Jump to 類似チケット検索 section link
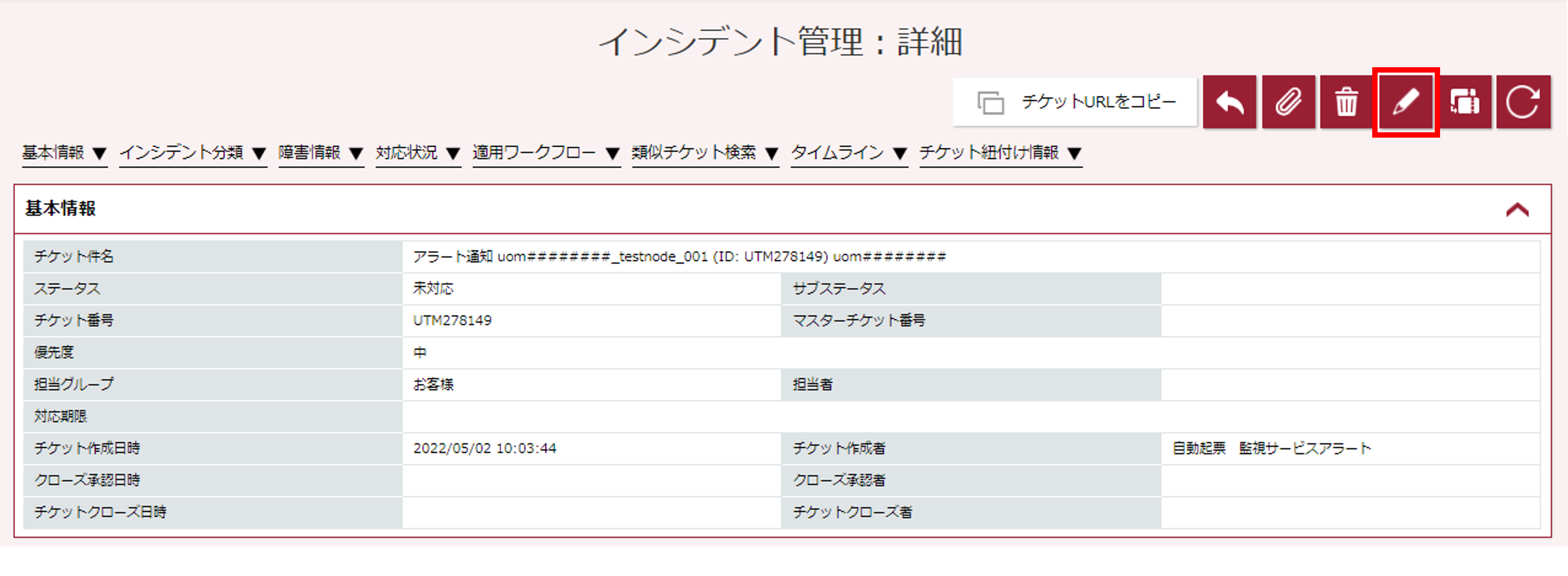 [x=706, y=153]
